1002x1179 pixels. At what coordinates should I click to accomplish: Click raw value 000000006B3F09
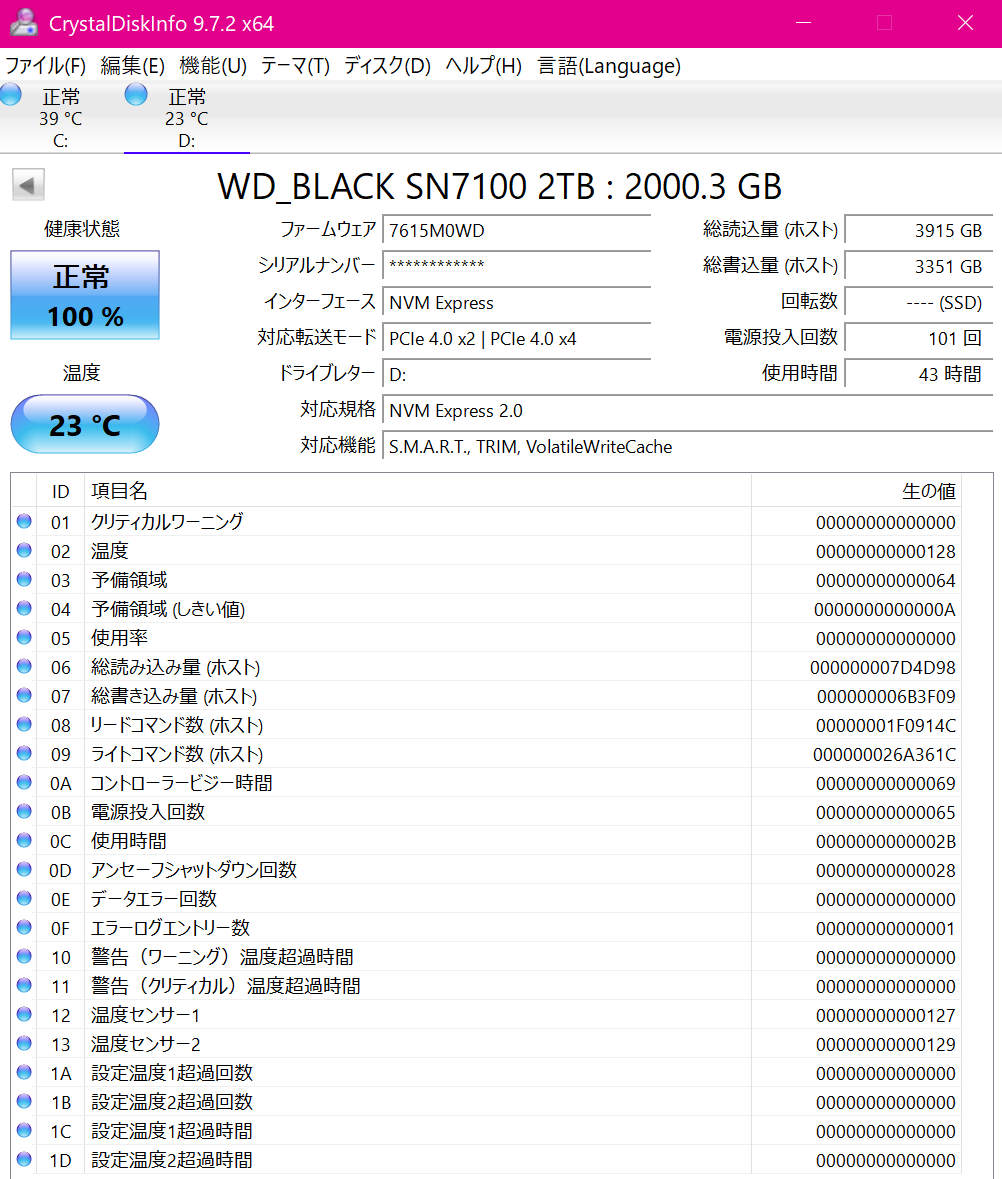(x=885, y=696)
